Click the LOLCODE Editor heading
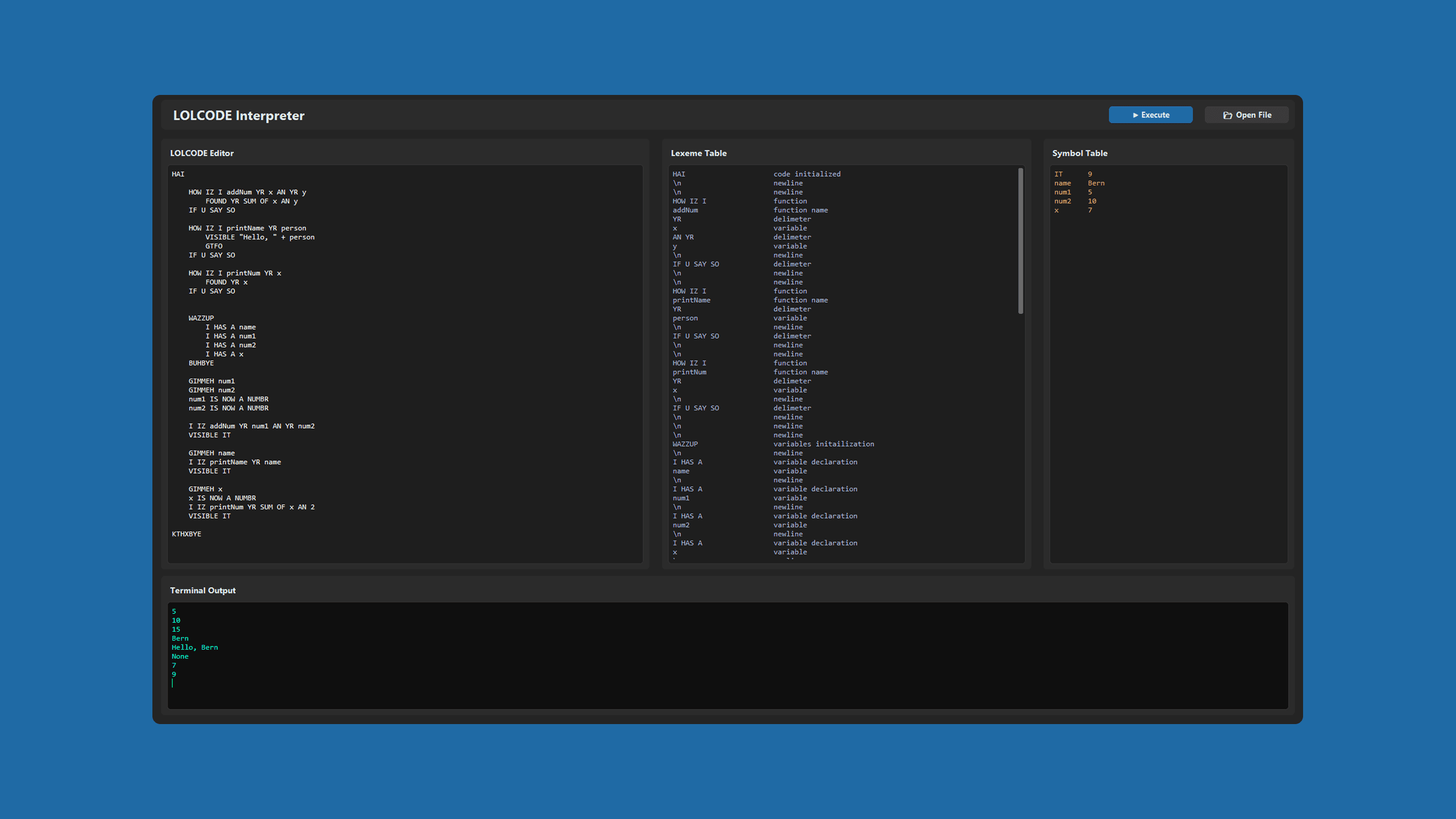The image size is (1456, 819). [202, 153]
